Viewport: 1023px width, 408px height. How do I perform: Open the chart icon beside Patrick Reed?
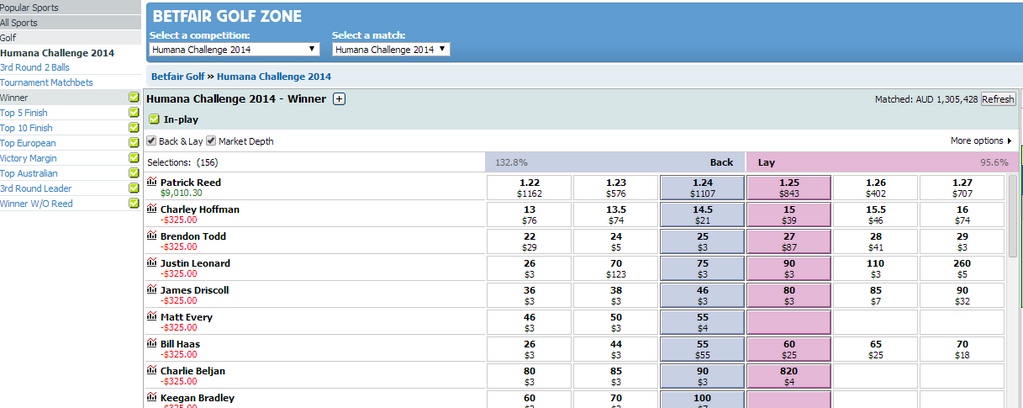coord(151,183)
